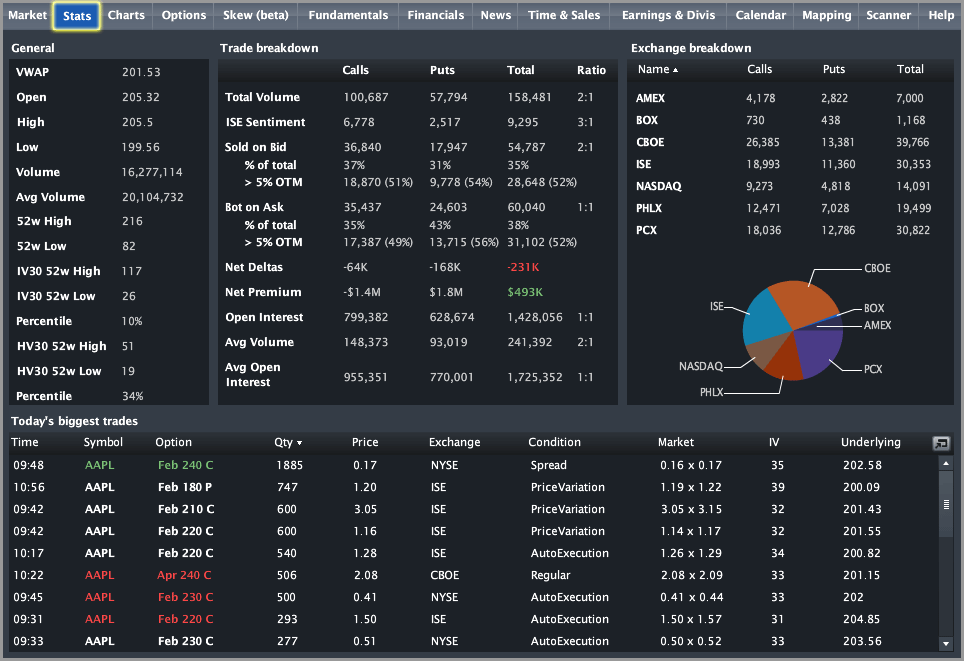Sort exchange breakdown by Calls column
This screenshot has height=661, width=964.
759,69
